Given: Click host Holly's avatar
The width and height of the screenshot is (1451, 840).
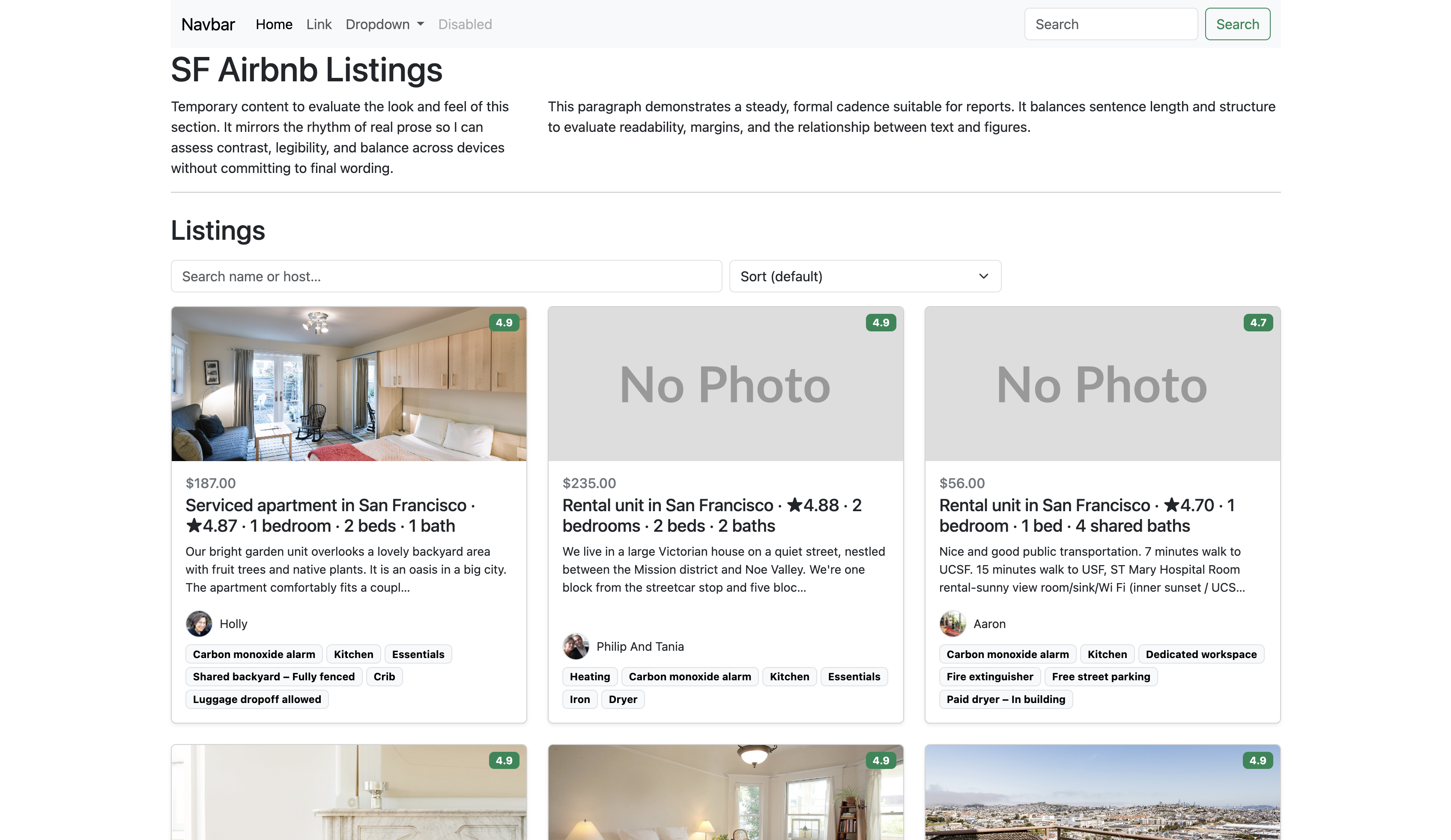Looking at the screenshot, I should (x=199, y=623).
